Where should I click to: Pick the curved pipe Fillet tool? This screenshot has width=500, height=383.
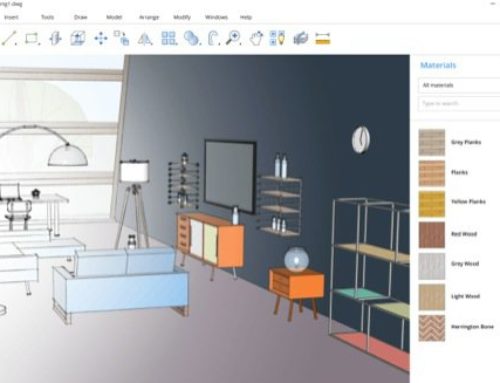click(x=213, y=38)
